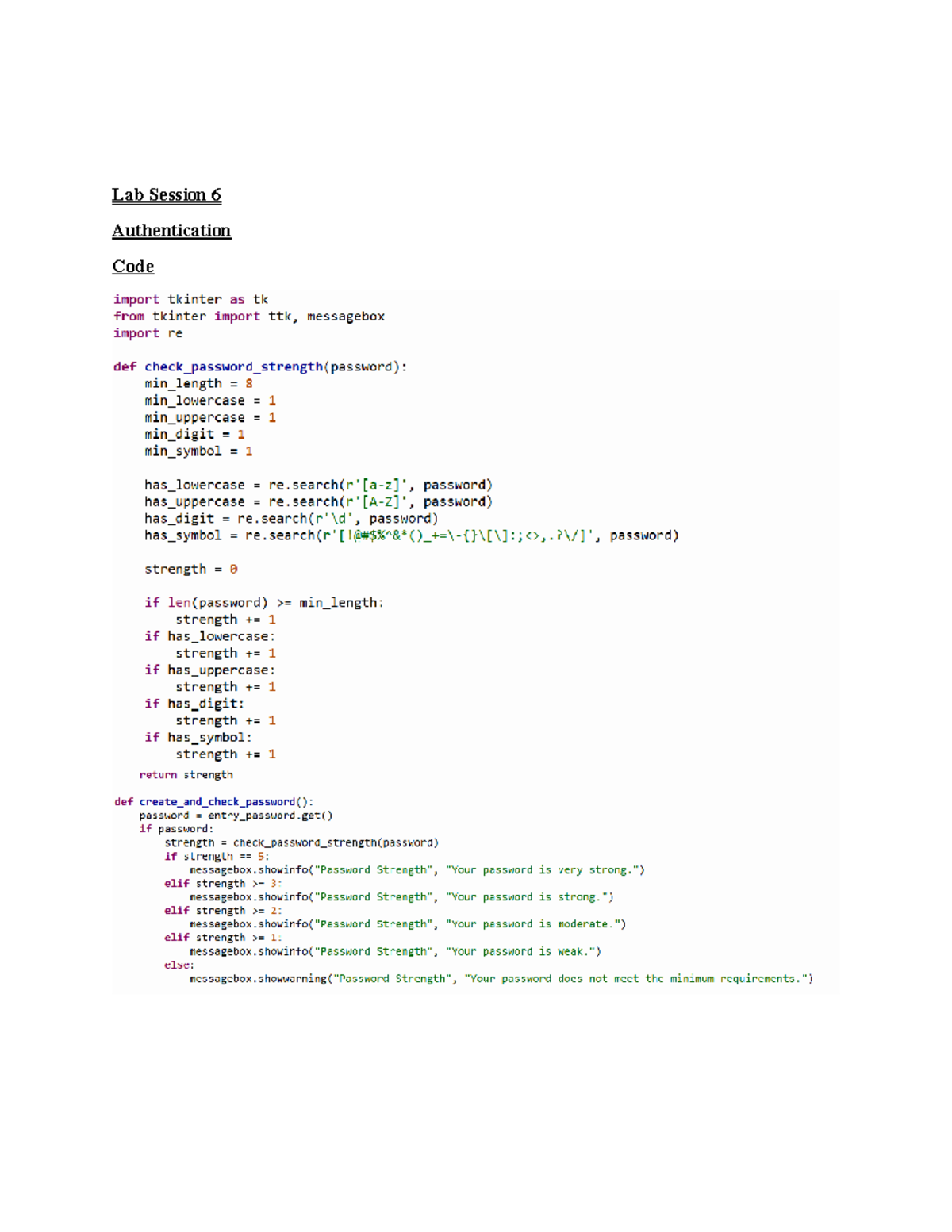Click the 'has_symbol = re.search' line

coord(412,535)
